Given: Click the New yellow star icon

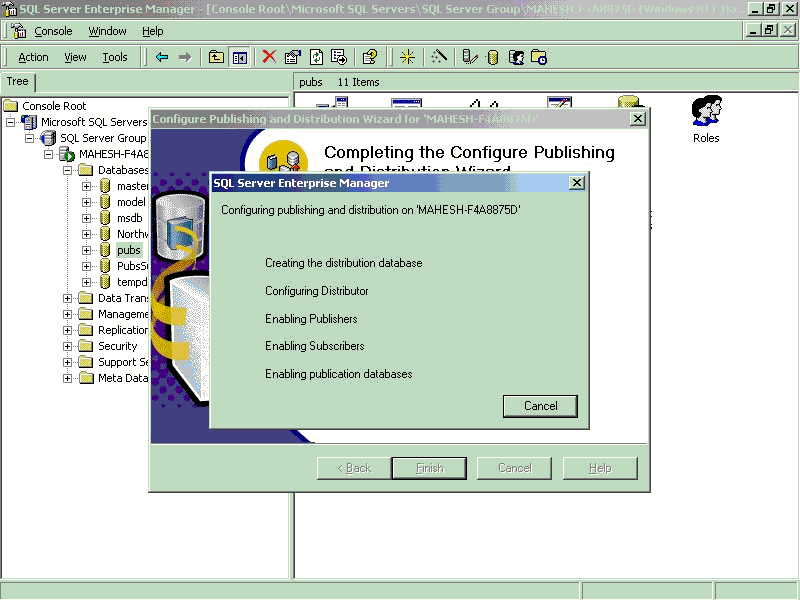Looking at the screenshot, I should 407,57.
